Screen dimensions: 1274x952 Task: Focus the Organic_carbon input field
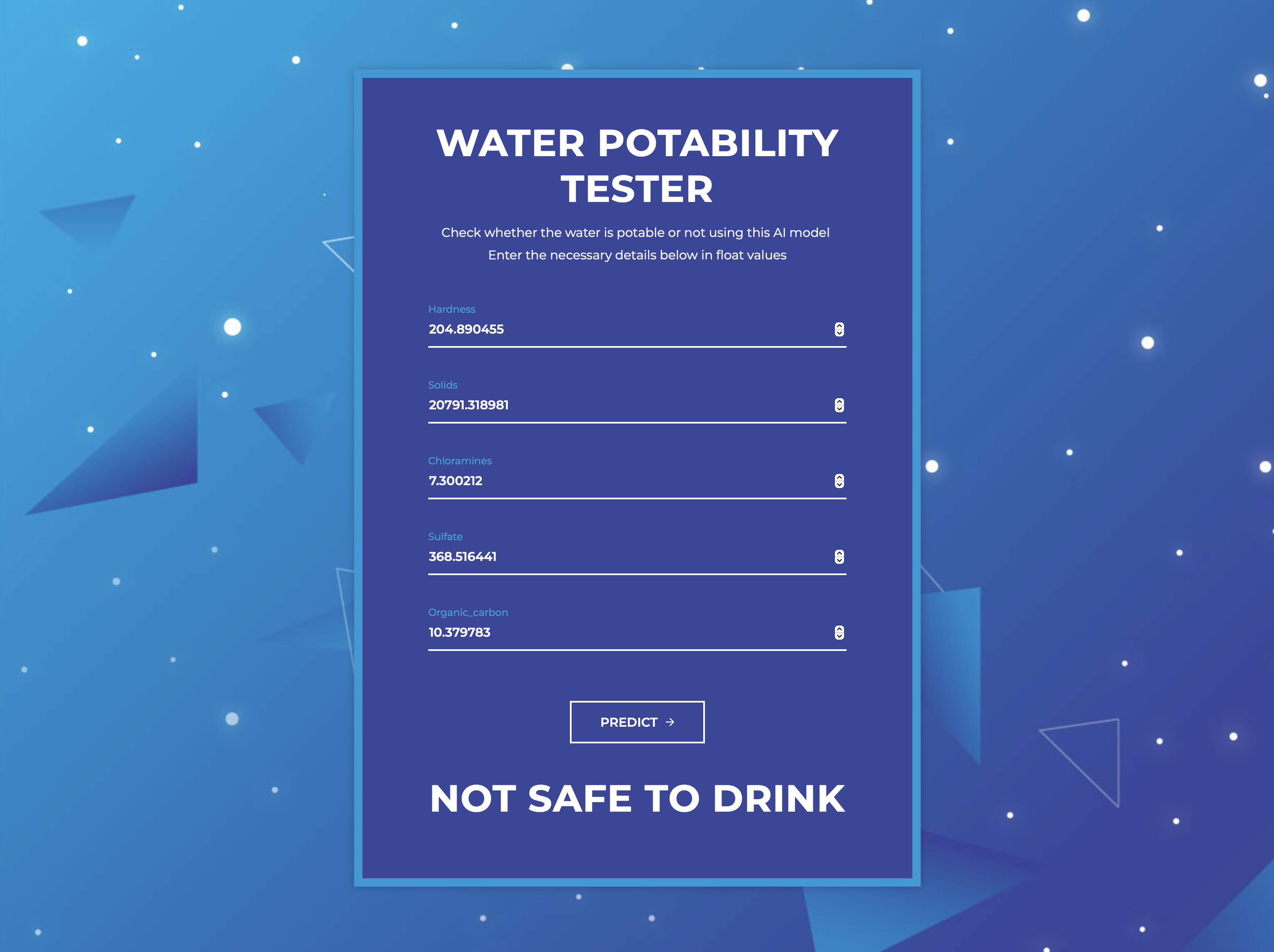[x=576, y=632]
